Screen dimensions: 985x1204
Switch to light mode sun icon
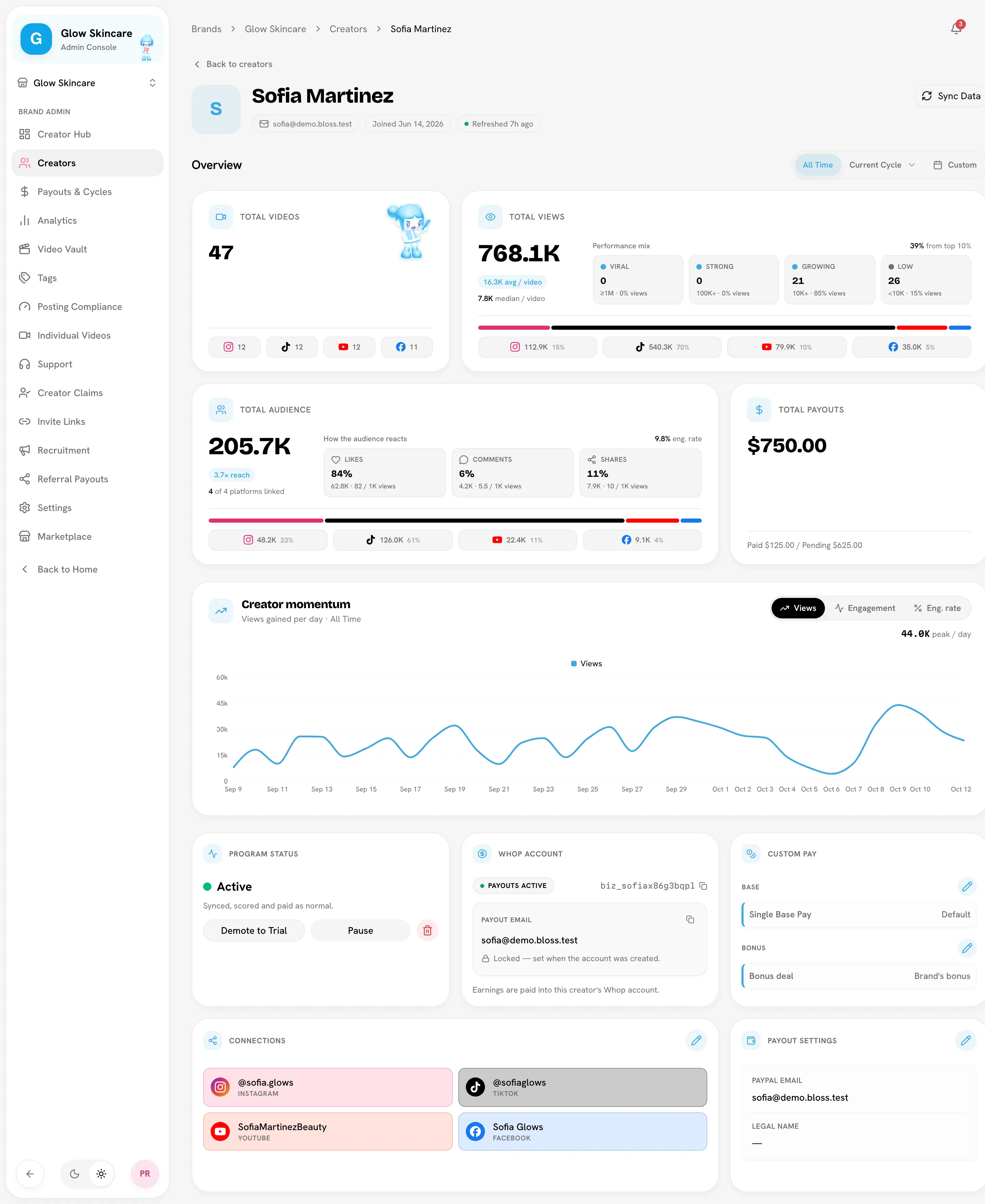click(x=102, y=1174)
